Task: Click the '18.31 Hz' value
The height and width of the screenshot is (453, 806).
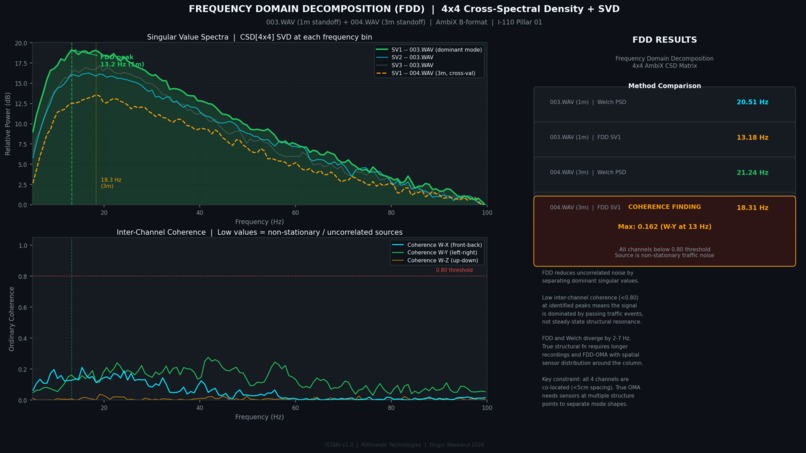Action: pyautogui.click(x=752, y=208)
